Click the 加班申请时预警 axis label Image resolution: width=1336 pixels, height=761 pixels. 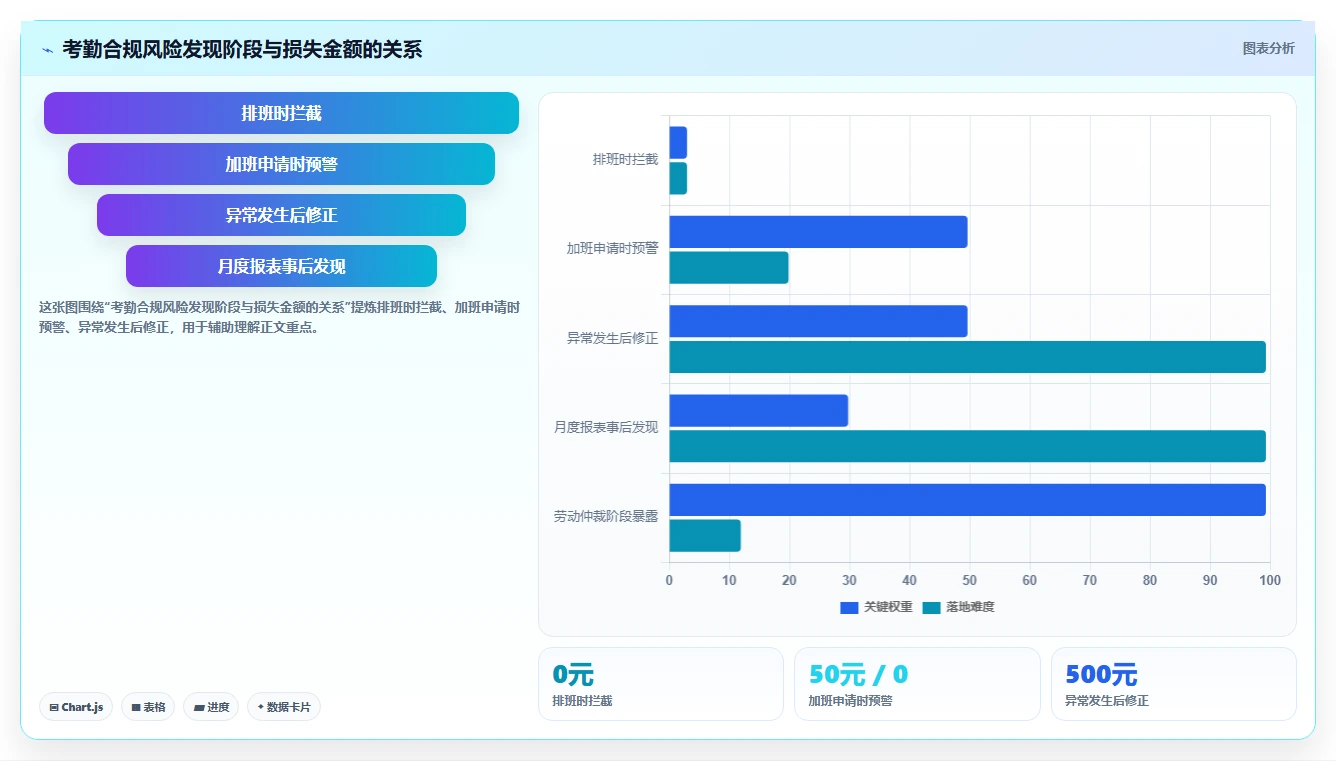coord(612,249)
